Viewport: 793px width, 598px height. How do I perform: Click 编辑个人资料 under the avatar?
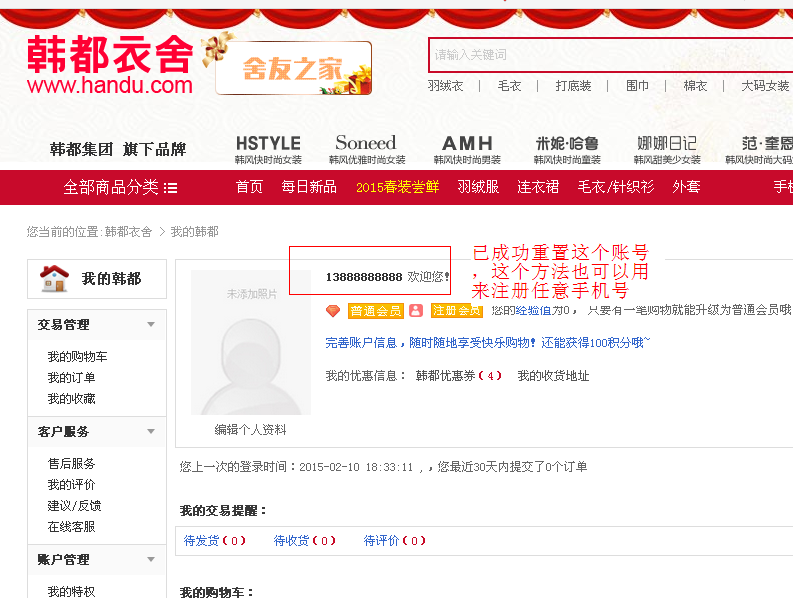[250, 430]
